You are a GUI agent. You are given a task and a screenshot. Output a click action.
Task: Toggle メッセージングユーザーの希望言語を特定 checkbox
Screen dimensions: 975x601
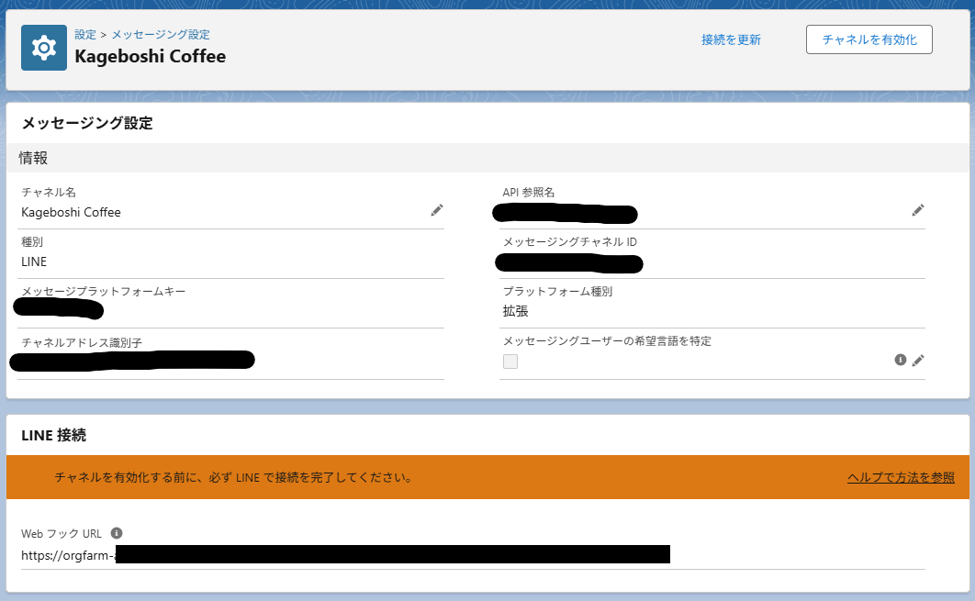pos(511,361)
